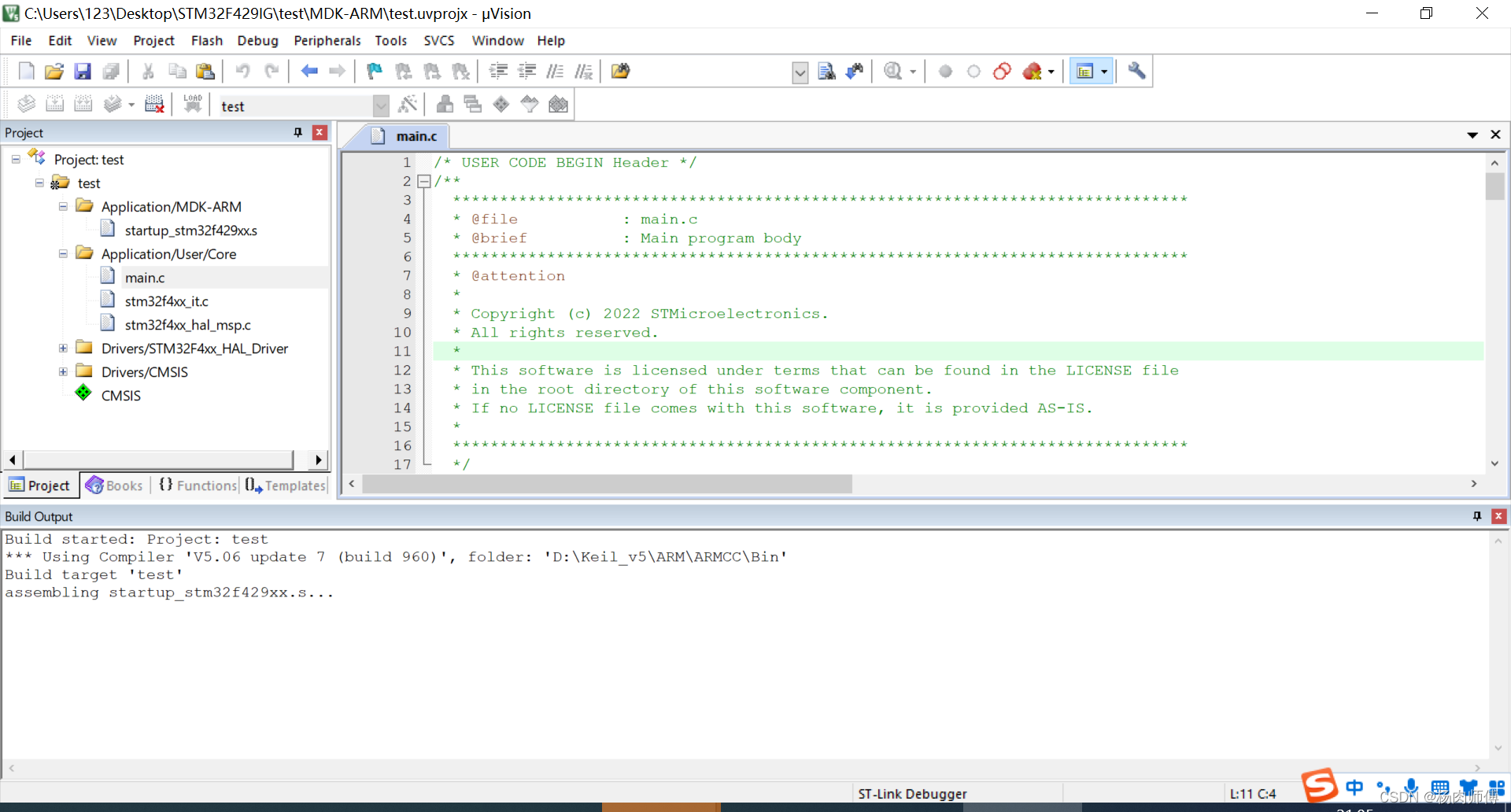Cut selection with scissors icon
The image size is (1511, 812).
coord(148,72)
